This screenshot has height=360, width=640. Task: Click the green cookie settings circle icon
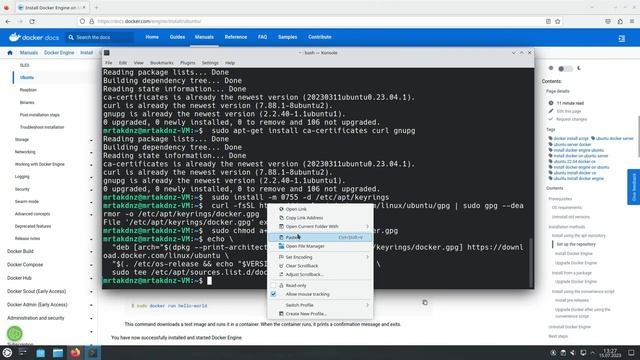pos(15,334)
